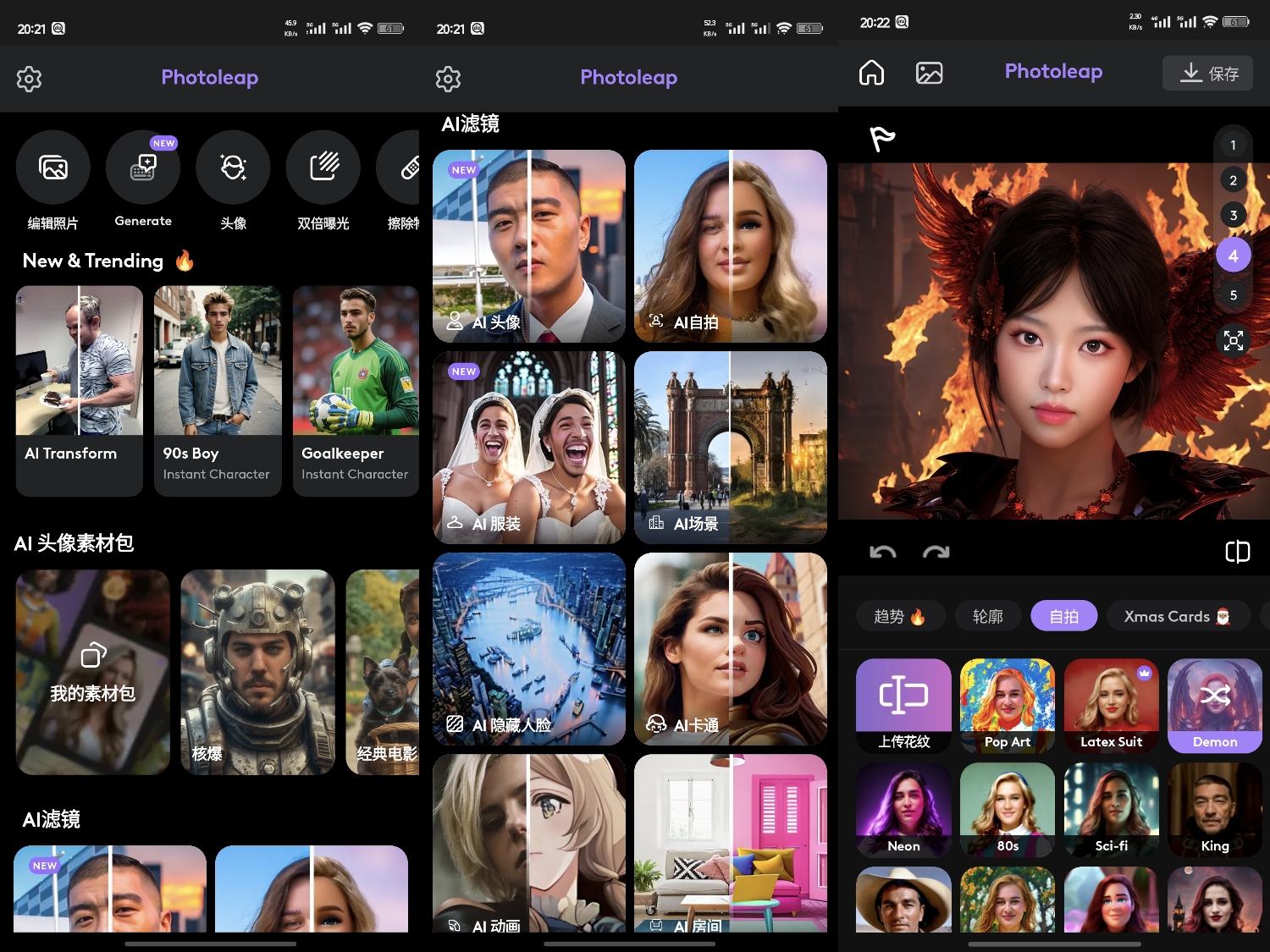The image size is (1270, 952).
Task: Choose the 80s style
Action: 1008,810
